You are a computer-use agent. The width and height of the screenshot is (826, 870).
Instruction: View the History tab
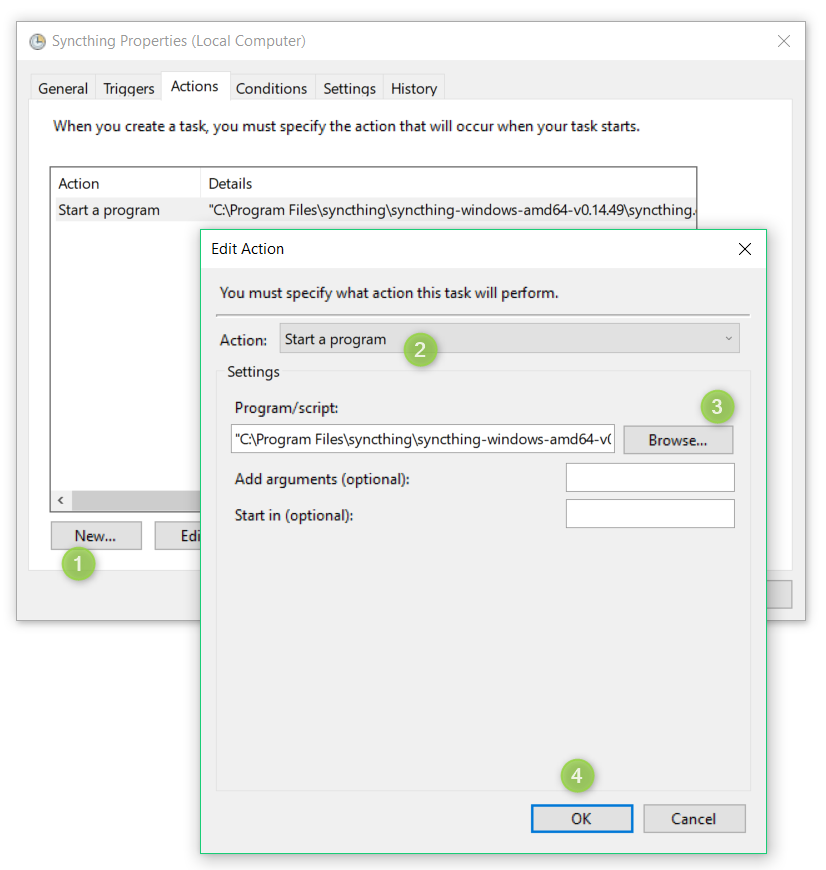pyautogui.click(x=414, y=88)
